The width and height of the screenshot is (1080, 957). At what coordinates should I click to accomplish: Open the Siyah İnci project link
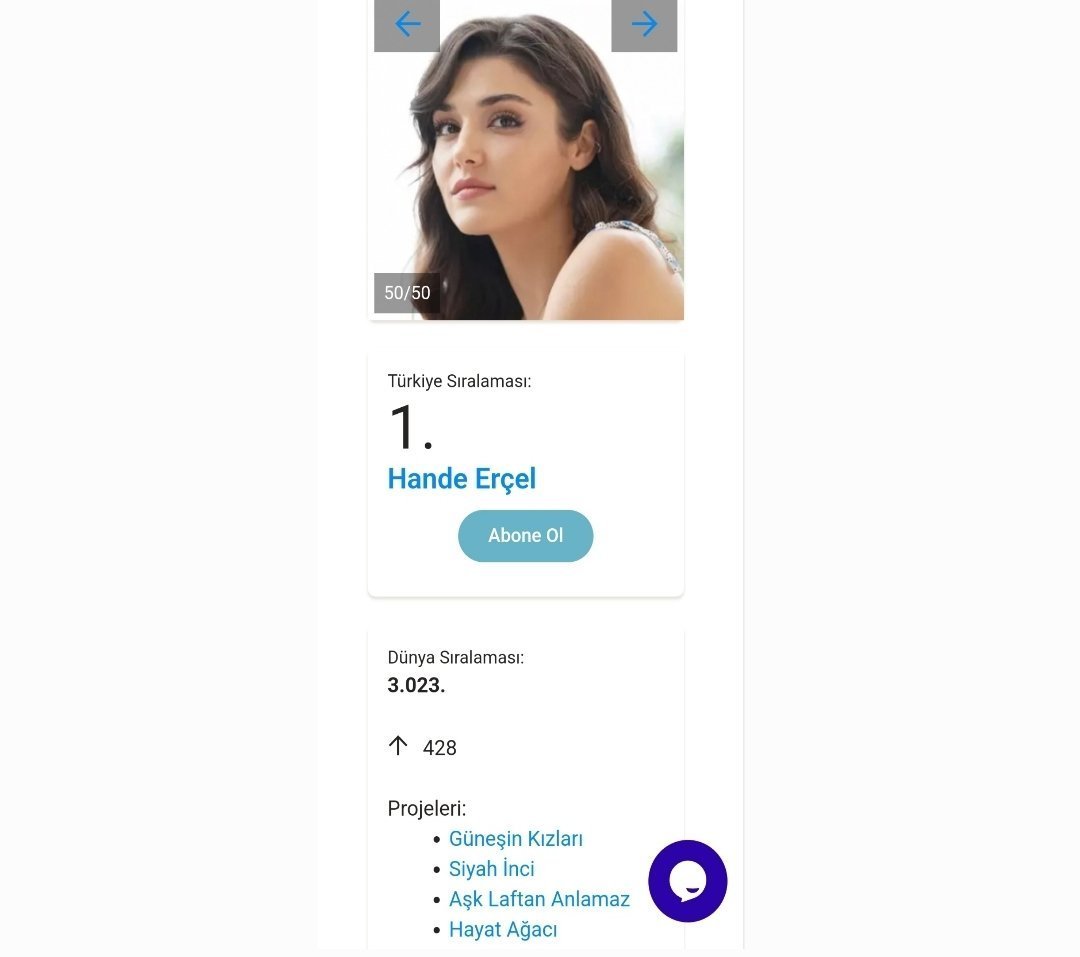pyautogui.click(x=492, y=869)
